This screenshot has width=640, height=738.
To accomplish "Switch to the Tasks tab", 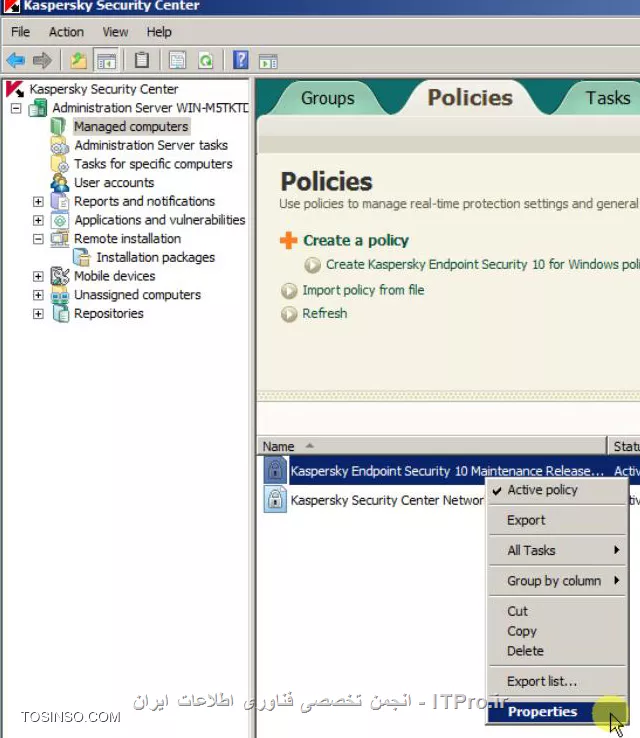I will click(x=608, y=98).
